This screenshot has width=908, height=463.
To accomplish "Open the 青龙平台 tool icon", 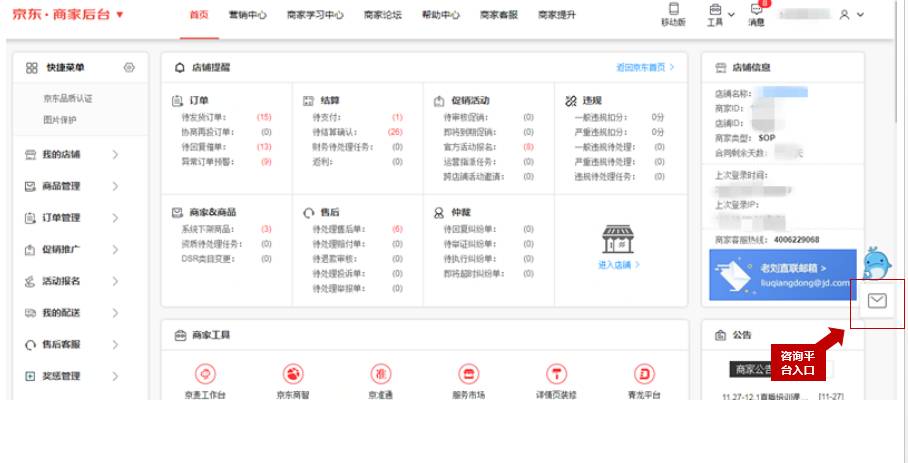I will [644, 374].
